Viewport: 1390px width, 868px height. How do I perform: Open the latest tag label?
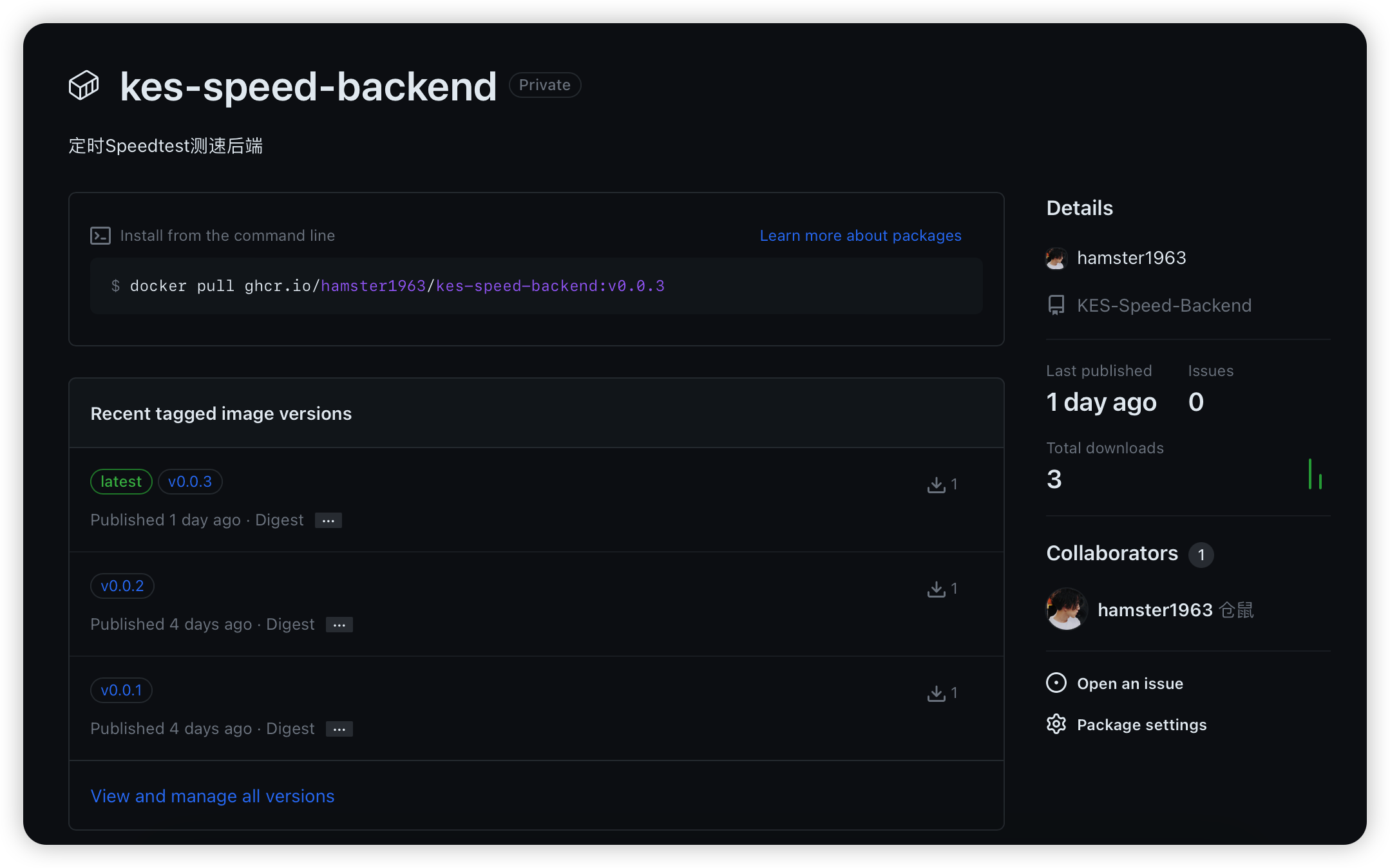coord(121,482)
